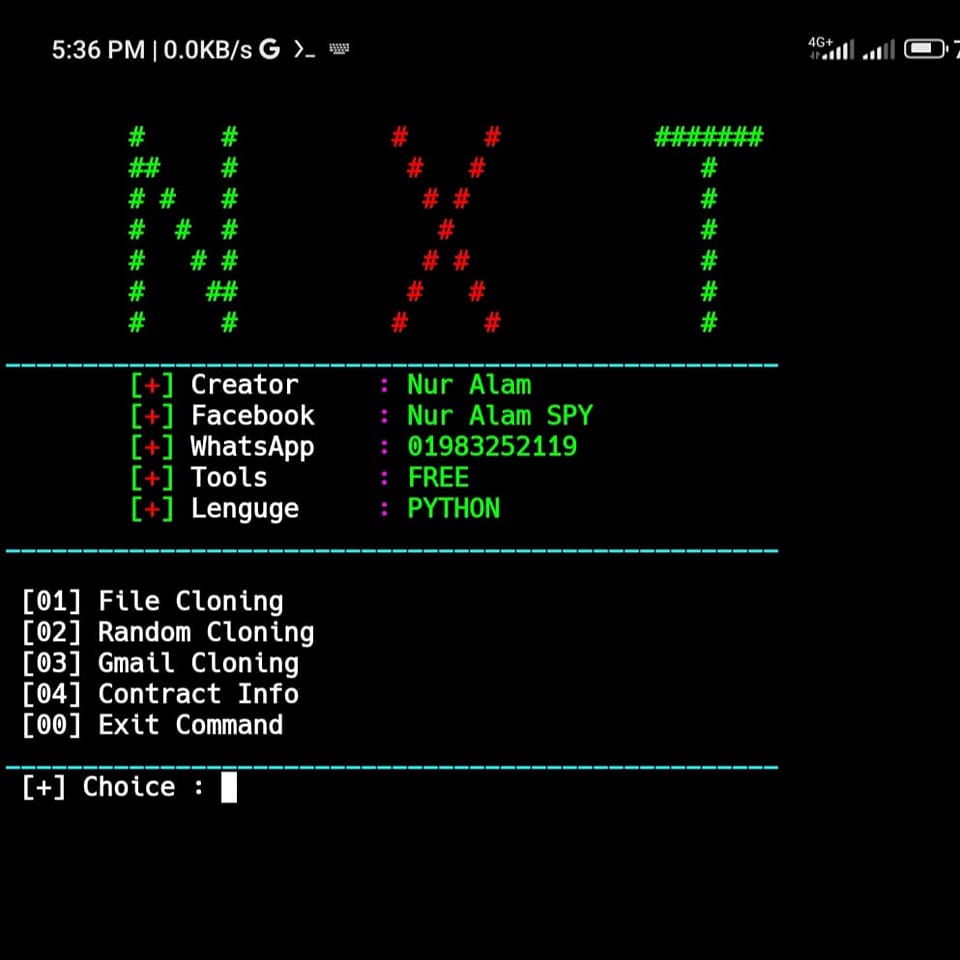960x960 pixels.
Task: Tap the green PYTHON value
Action: click(x=454, y=509)
